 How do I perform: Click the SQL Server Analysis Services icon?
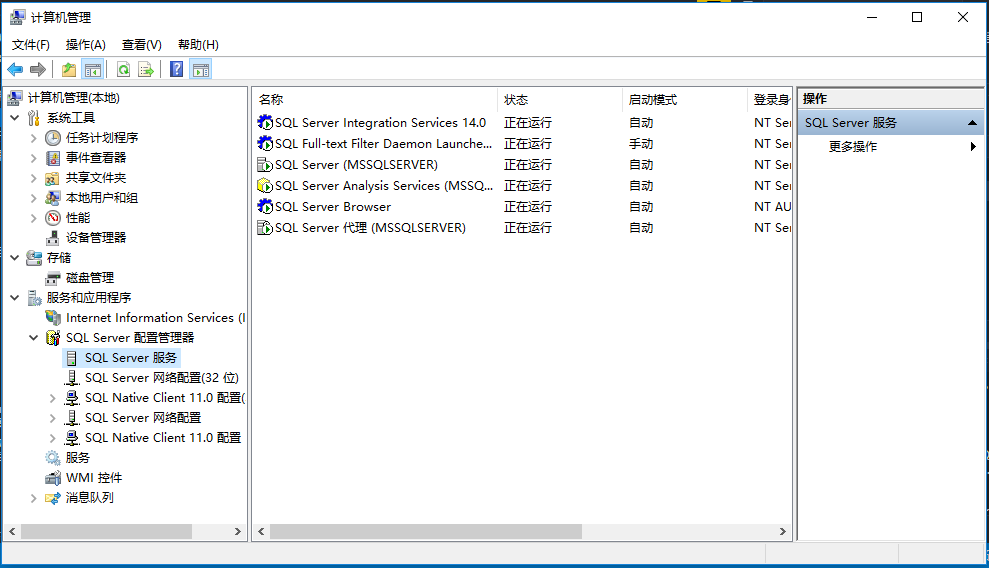tap(265, 185)
